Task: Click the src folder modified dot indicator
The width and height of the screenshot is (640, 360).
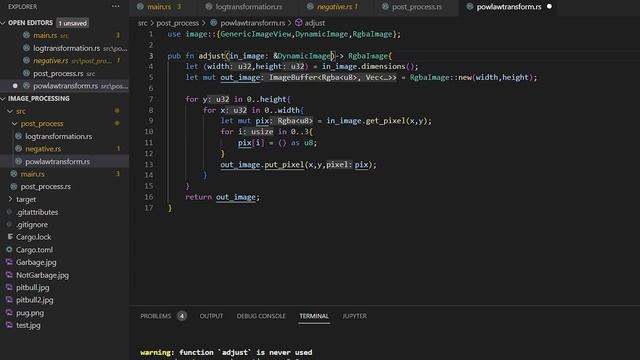Action: point(117,111)
